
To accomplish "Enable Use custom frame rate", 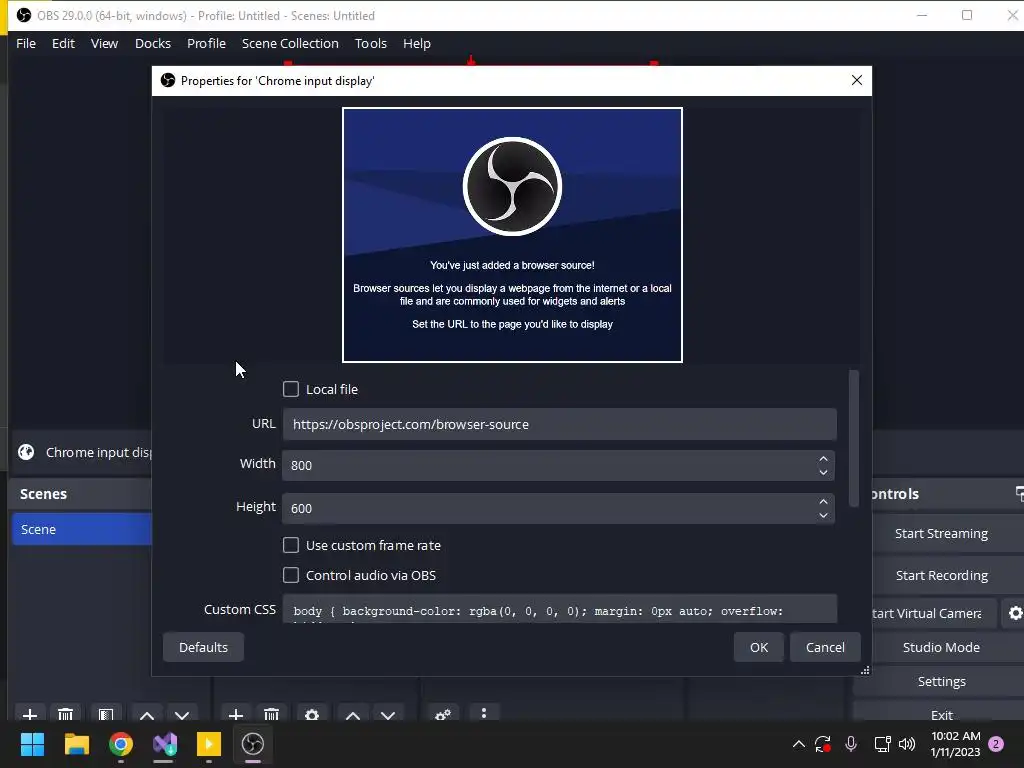I will click(291, 545).
